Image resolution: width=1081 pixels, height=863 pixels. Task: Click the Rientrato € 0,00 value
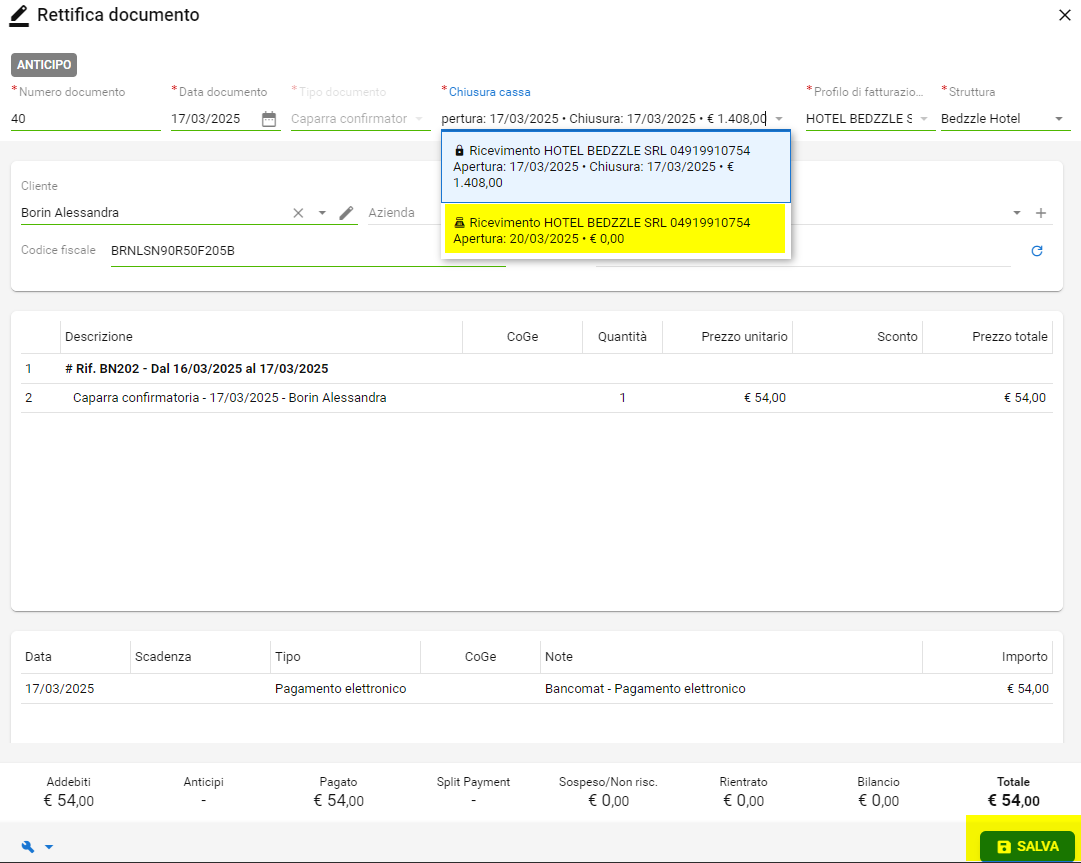click(x=743, y=800)
